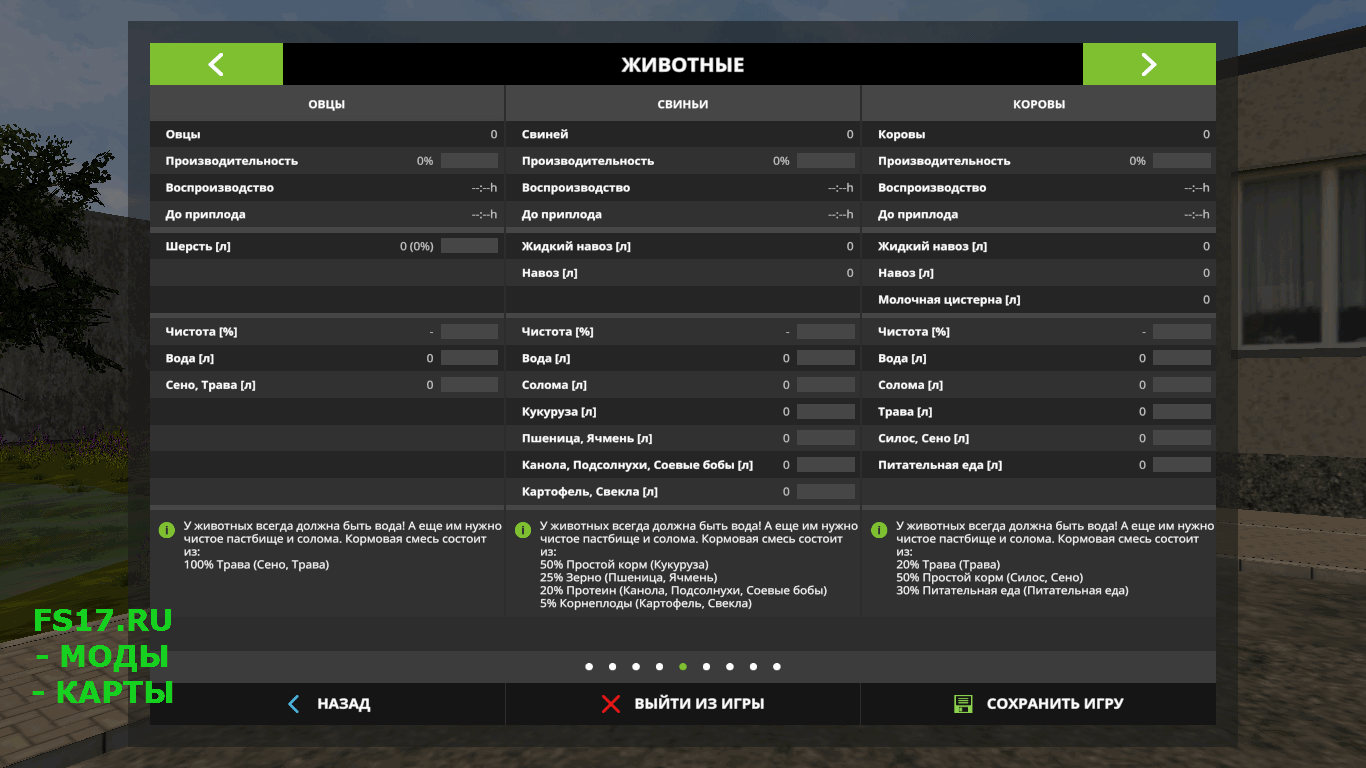Click 5% Корнеплоды (Картофель, Свекла) text
Image resolution: width=1366 pixels, height=768 pixels.
point(646,604)
